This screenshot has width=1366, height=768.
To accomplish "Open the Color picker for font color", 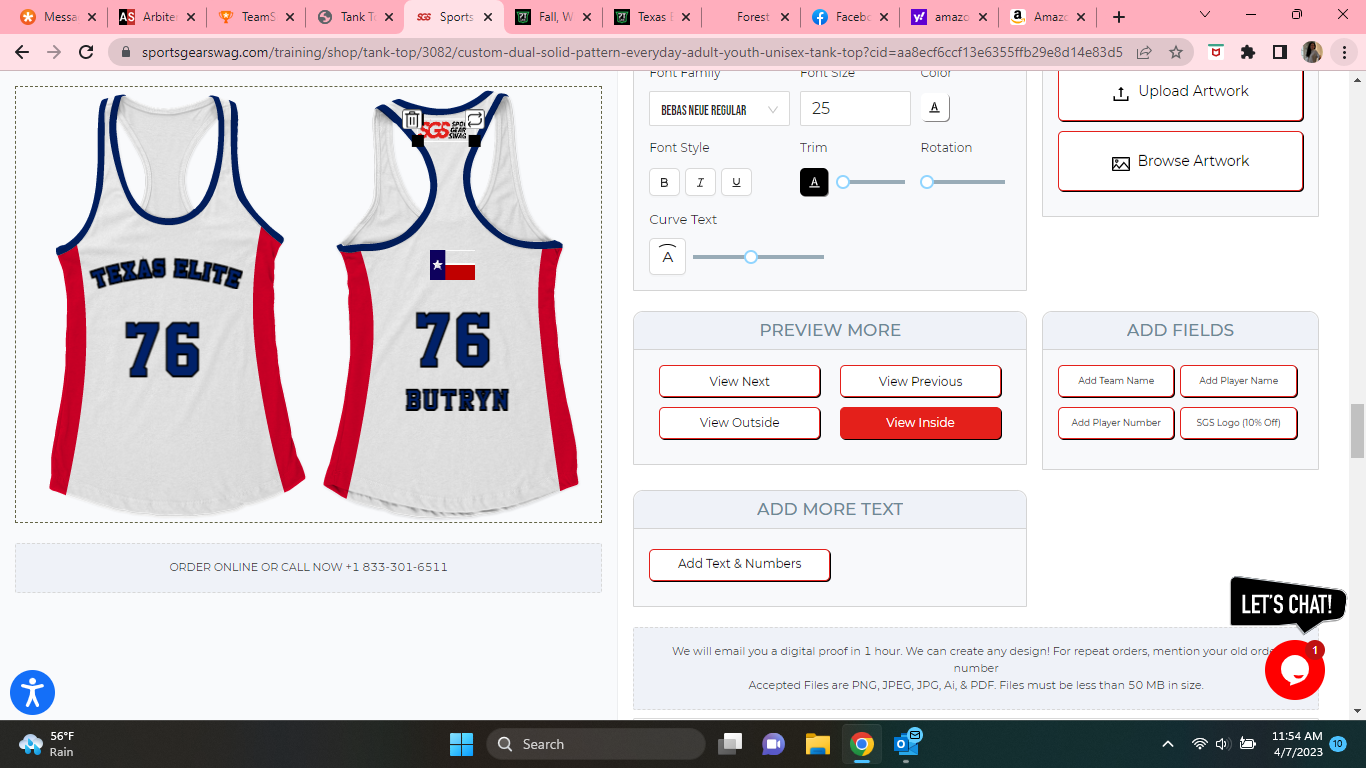I will tap(935, 107).
